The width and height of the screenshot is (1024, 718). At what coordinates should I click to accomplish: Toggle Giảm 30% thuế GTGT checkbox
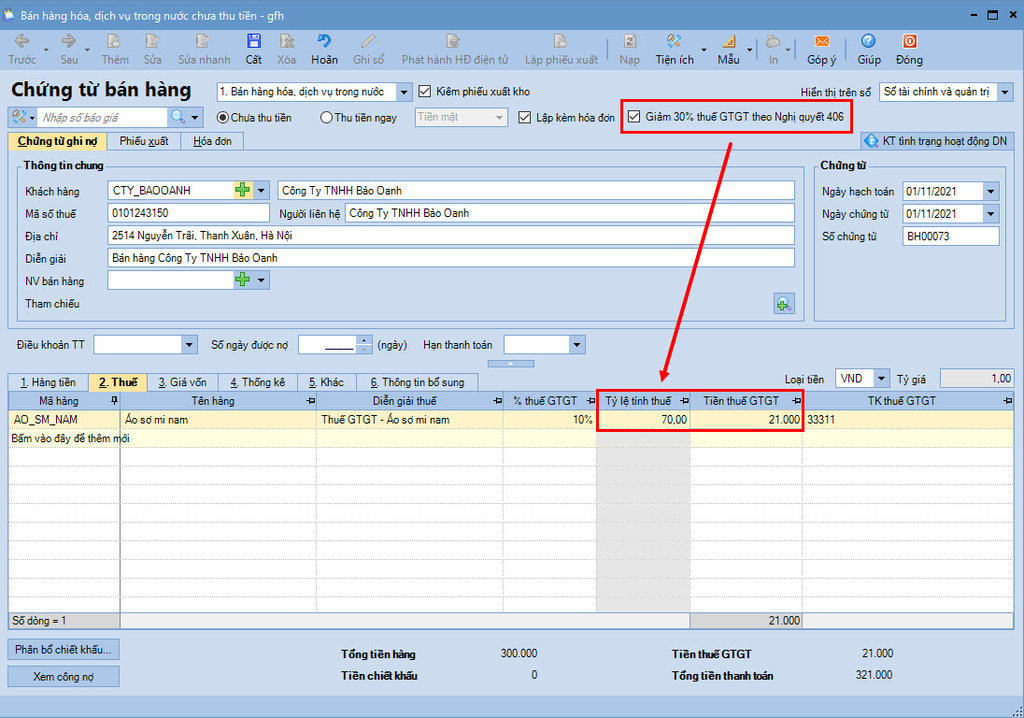coord(633,117)
